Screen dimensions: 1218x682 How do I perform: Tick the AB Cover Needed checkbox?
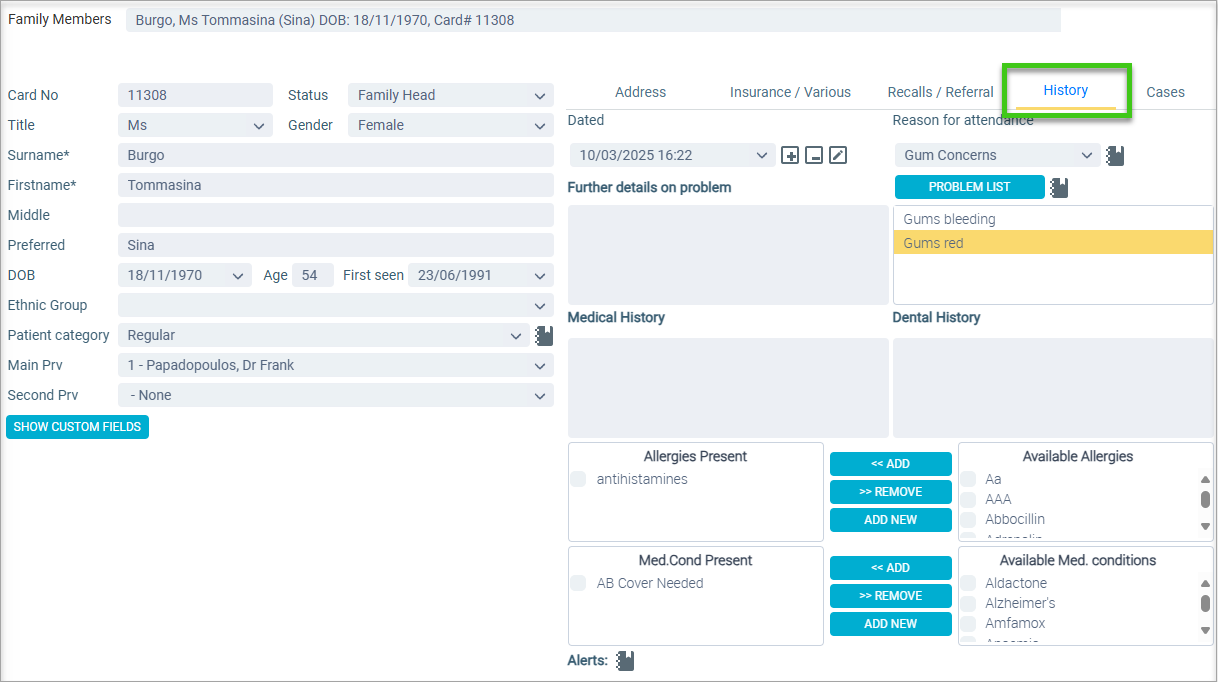coord(578,583)
